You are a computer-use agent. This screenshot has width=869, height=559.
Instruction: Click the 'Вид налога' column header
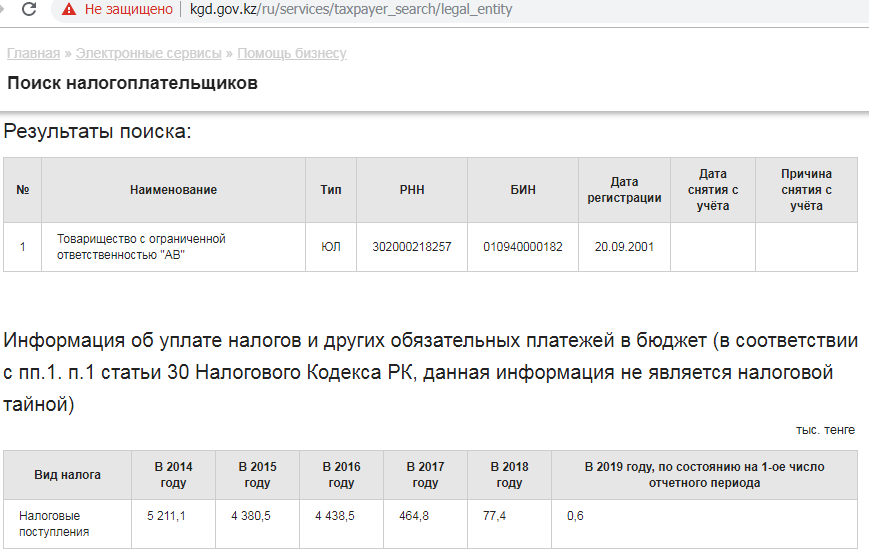coord(68,475)
